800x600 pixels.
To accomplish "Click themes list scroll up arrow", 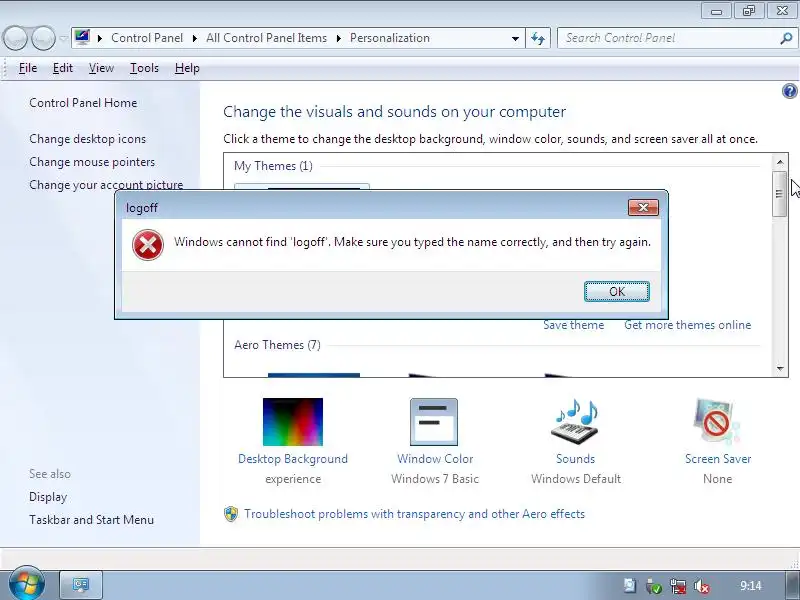I will (780, 162).
